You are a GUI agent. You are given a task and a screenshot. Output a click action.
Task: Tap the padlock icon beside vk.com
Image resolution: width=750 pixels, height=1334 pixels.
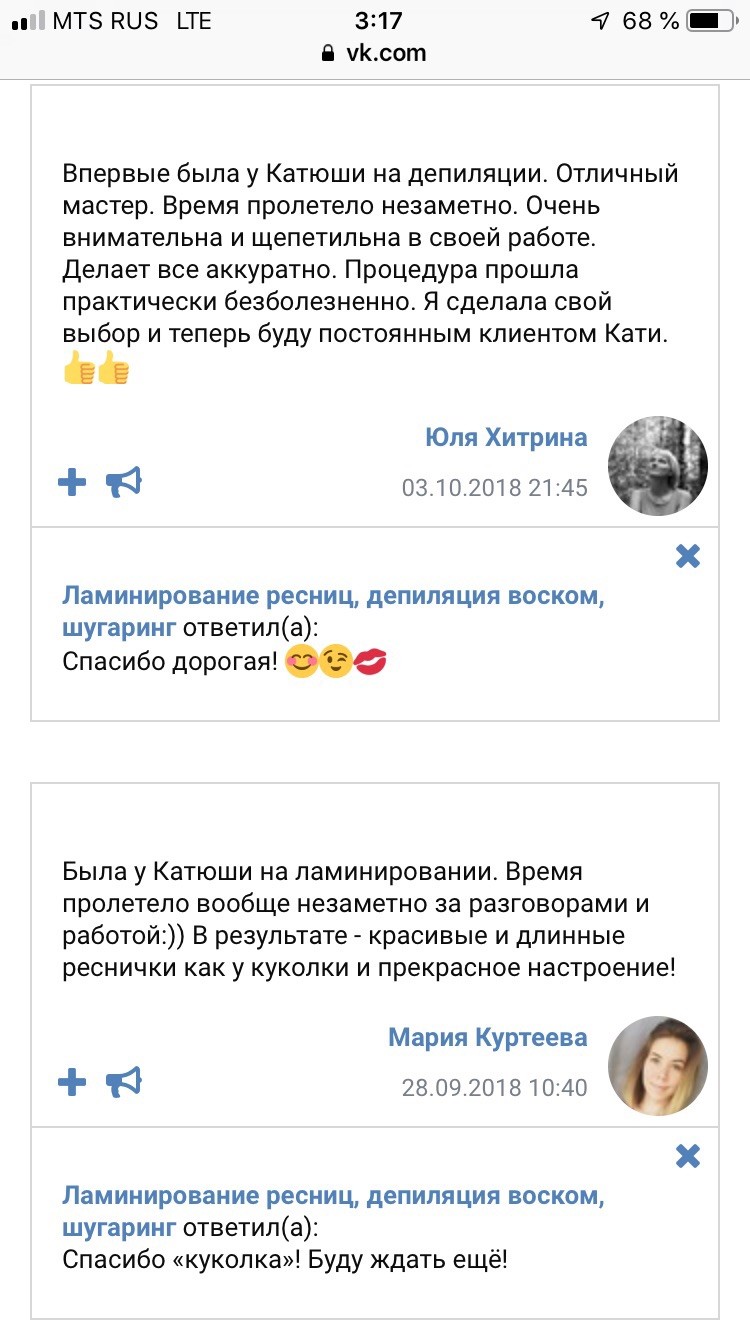tap(327, 54)
